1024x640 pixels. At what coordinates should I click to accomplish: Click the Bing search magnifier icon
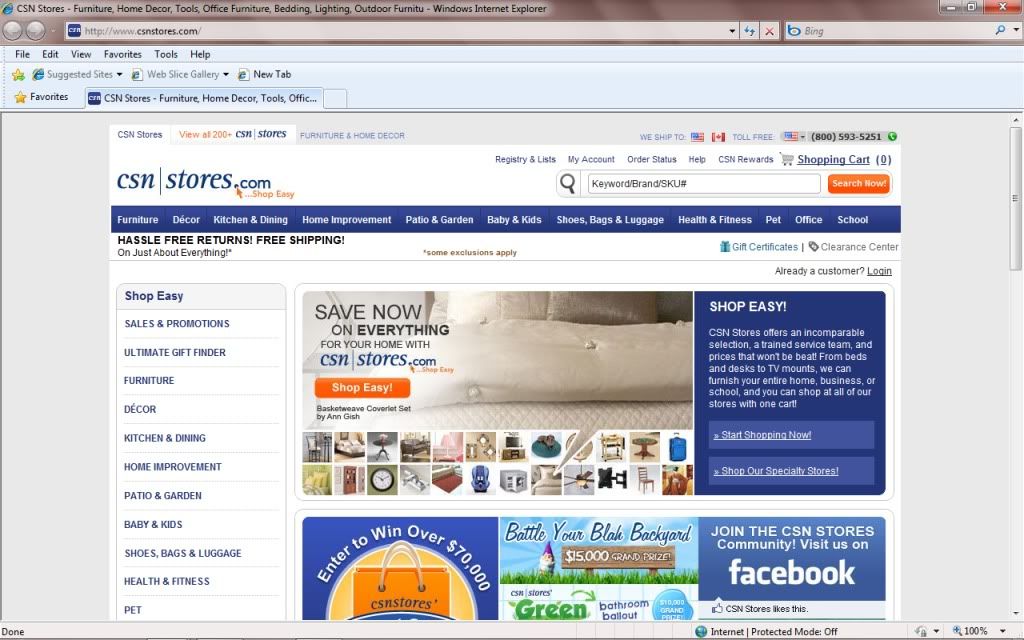pyautogui.click(x=999, y=30)
